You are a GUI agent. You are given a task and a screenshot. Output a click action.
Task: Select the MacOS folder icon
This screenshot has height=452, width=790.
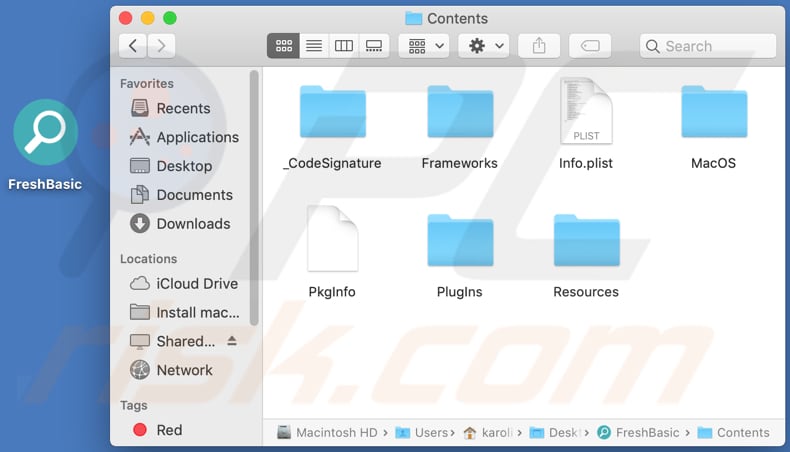click(714, 112)
